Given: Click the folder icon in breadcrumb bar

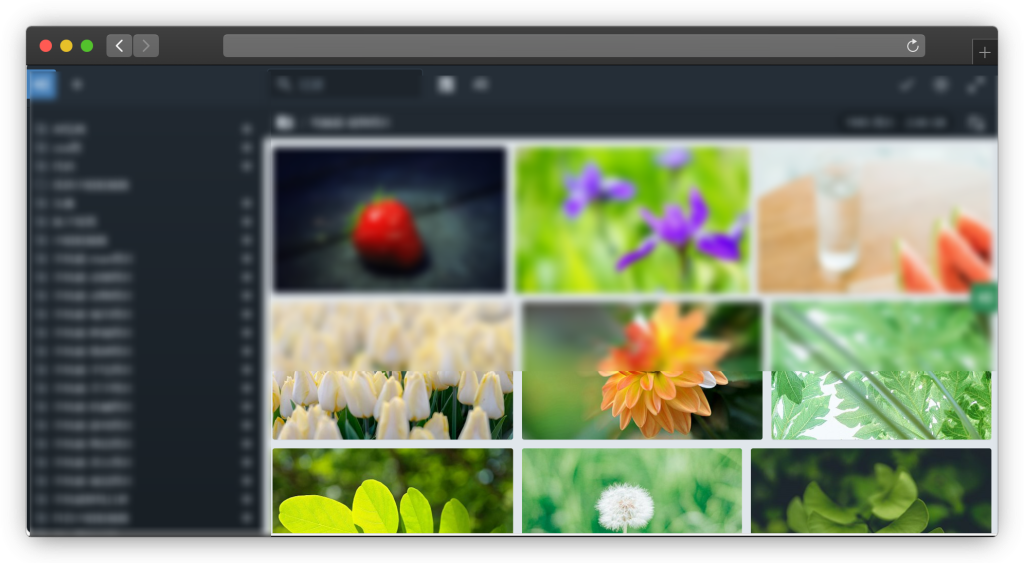Looking at the screenshot, I should tap(285, 122).
